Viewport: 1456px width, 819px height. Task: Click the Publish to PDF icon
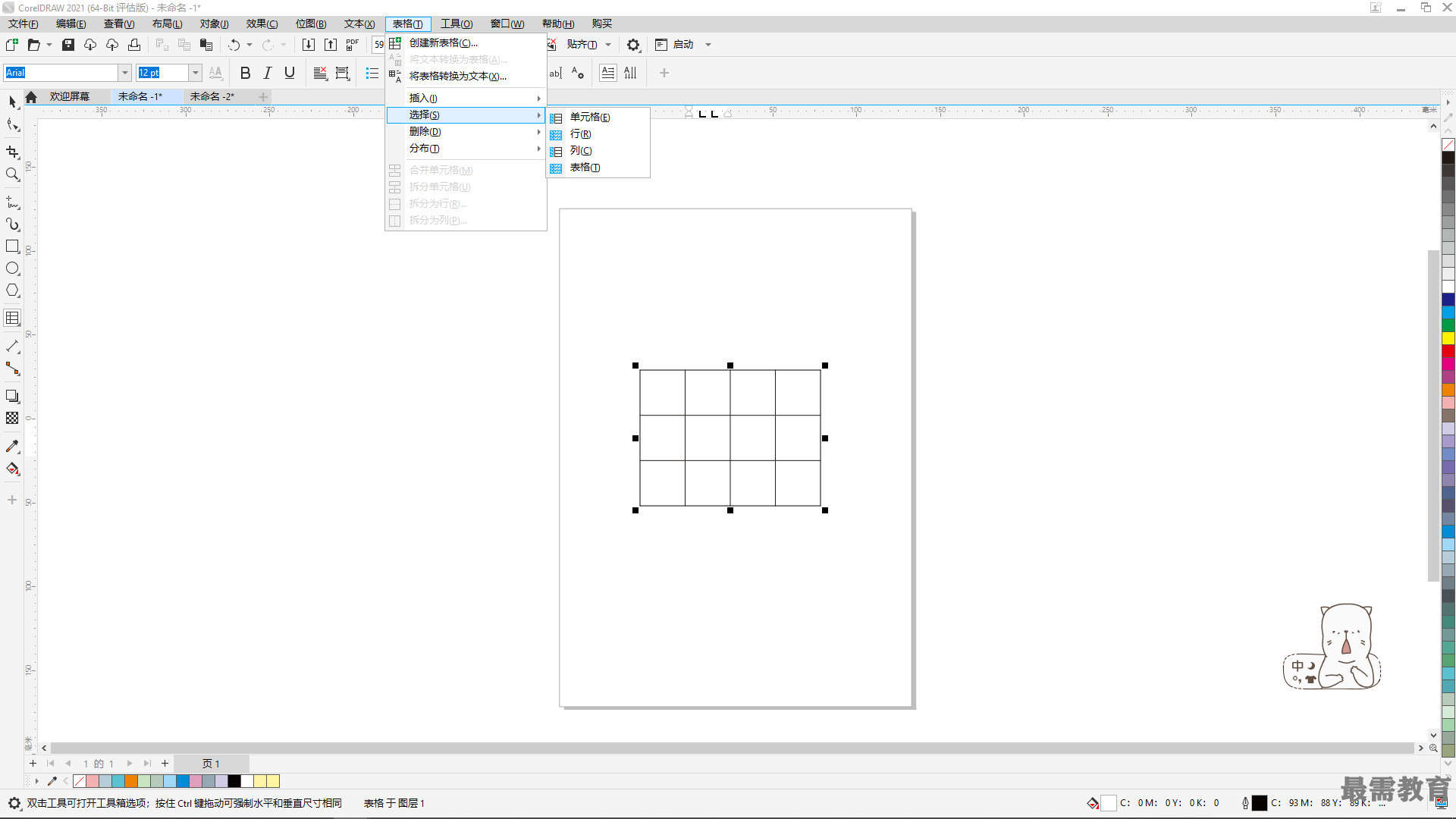(x=353, y=45)
